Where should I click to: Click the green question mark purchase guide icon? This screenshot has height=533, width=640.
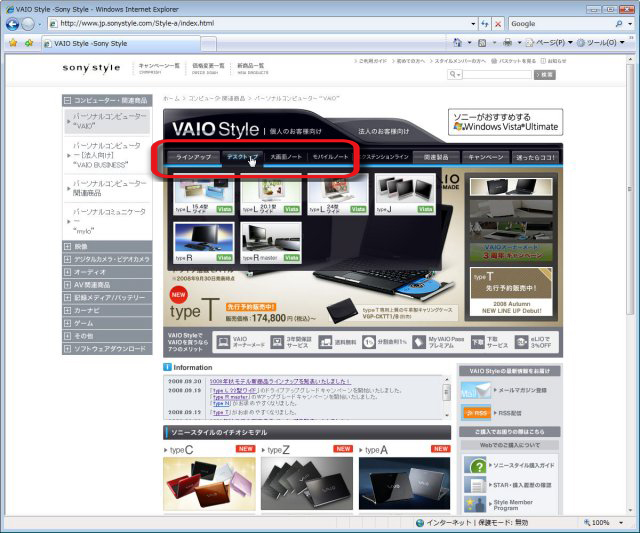pos(475,465)
